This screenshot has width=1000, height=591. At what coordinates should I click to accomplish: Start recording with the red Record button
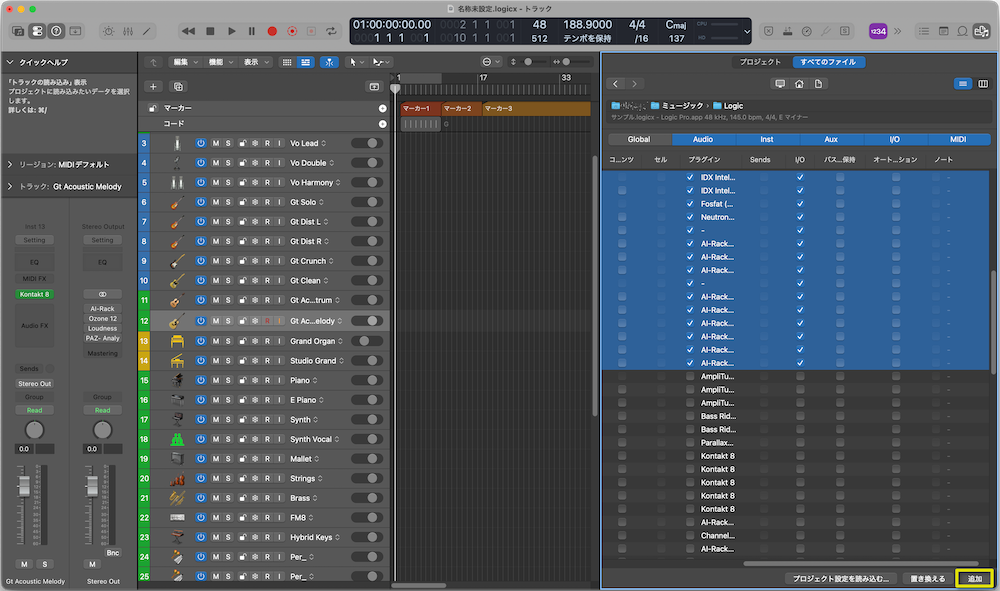272,31
